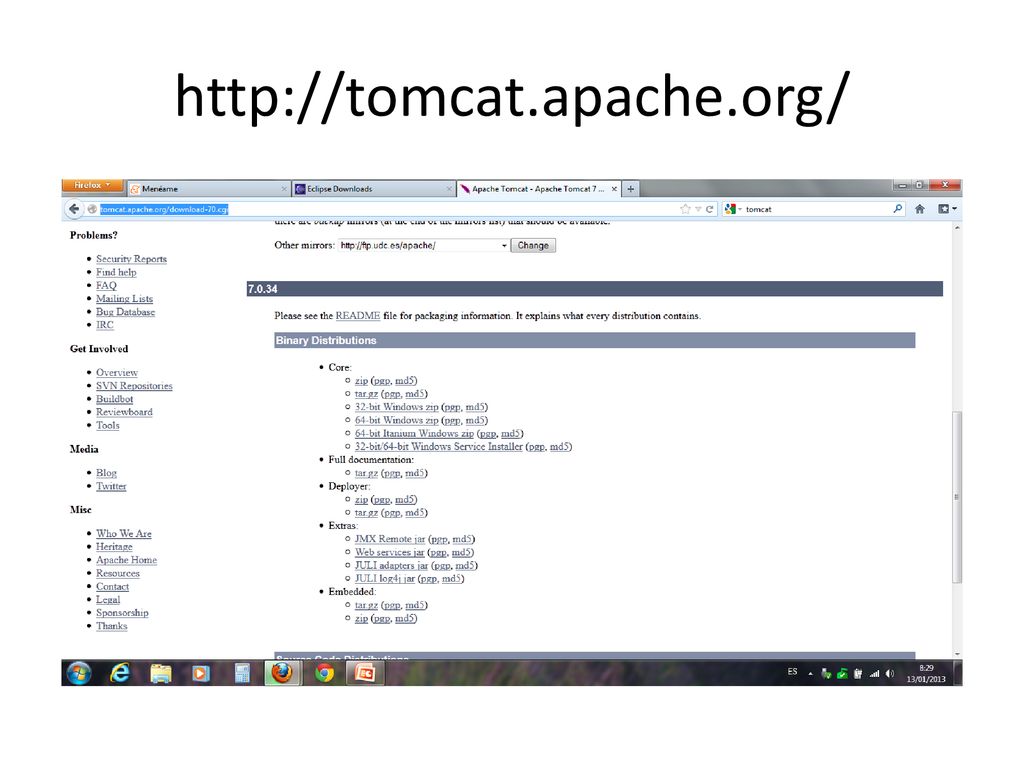Open Sponsorship link
This screenshot has width=1024, height=768.
tap(122, 613)
